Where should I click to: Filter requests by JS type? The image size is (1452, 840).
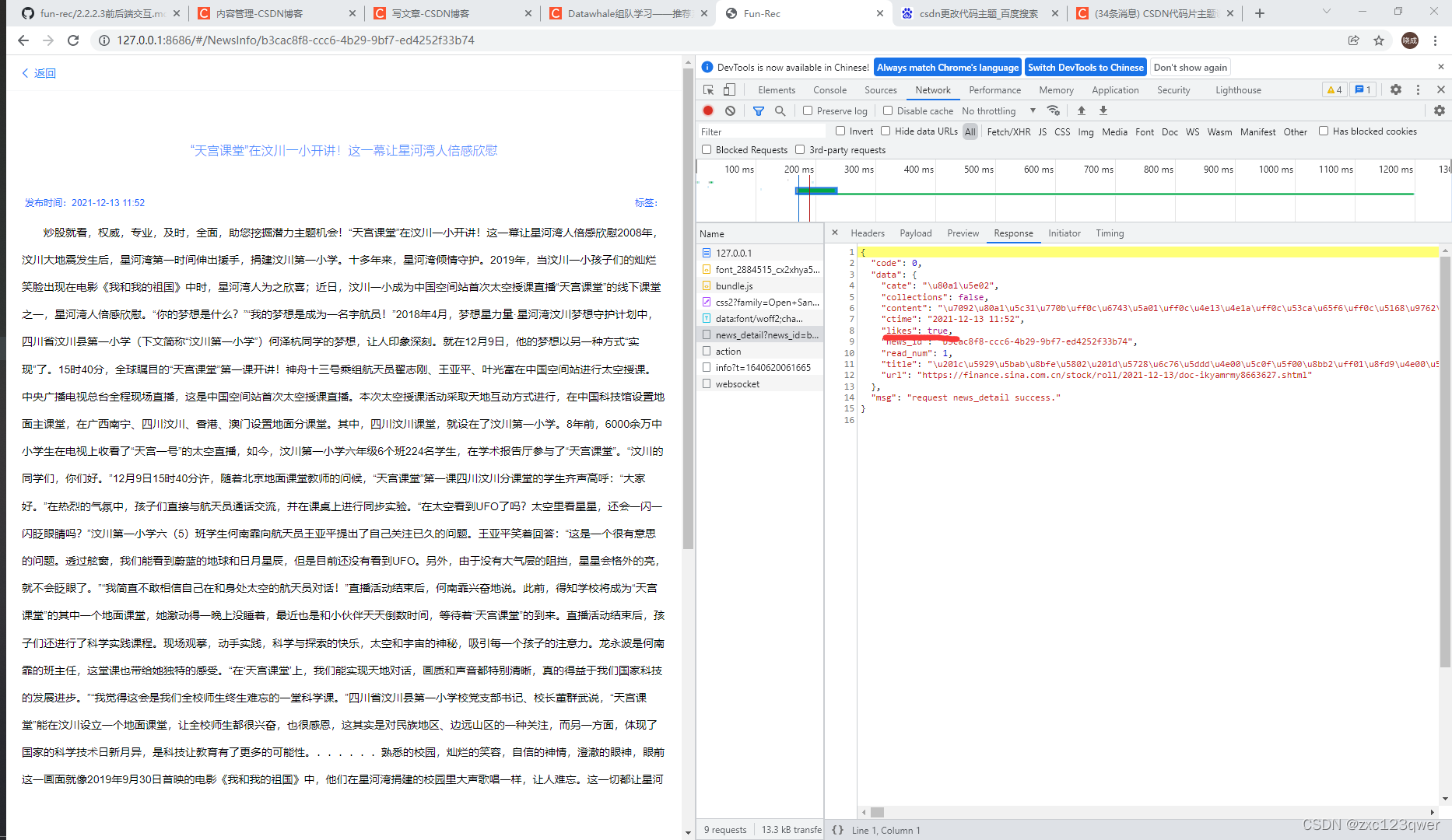(1042, 132)
